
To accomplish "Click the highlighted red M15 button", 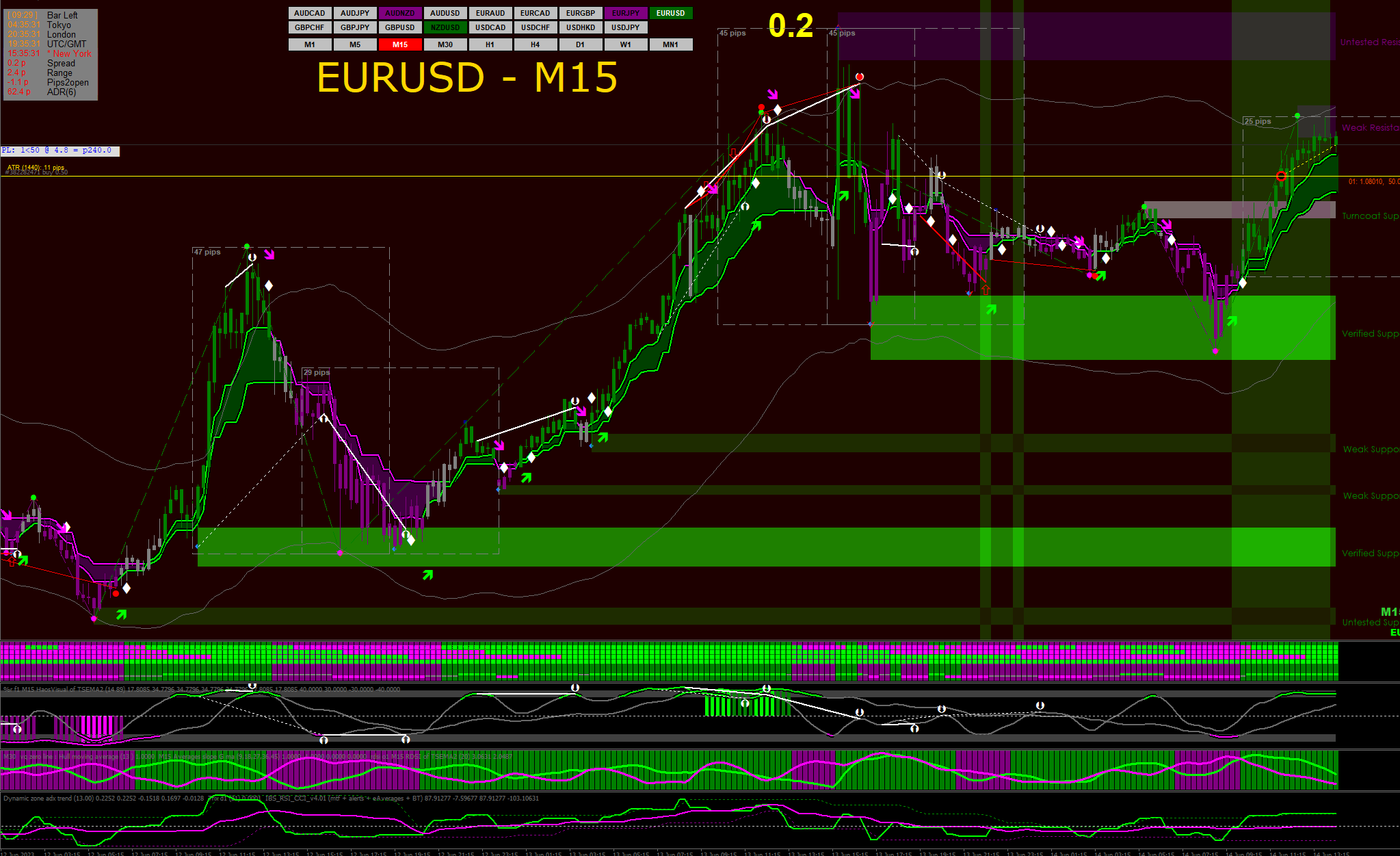I will (400, 44).
